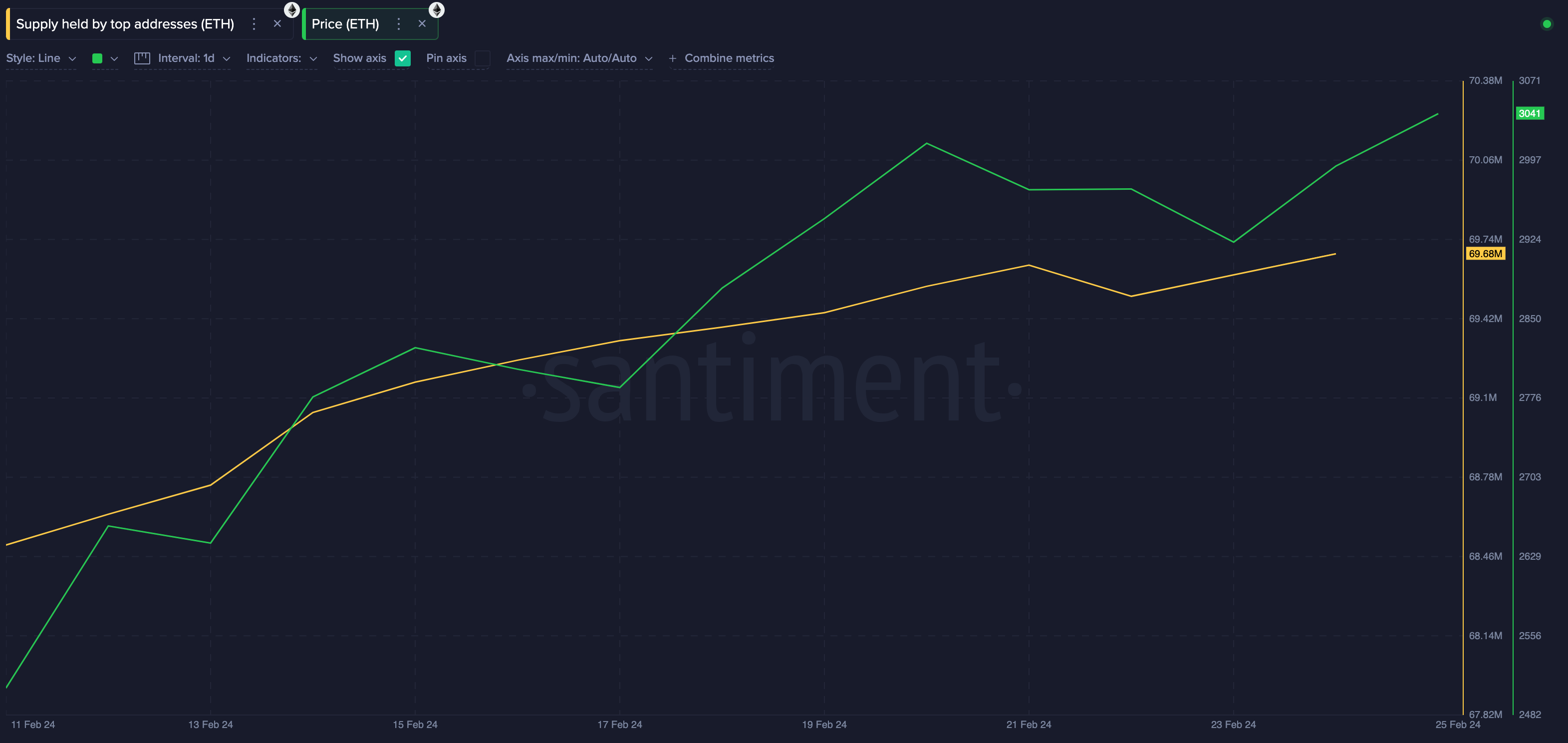Click the green live status indicator dot
This screenshot has width=1568, height=743.
(1547, 24)
